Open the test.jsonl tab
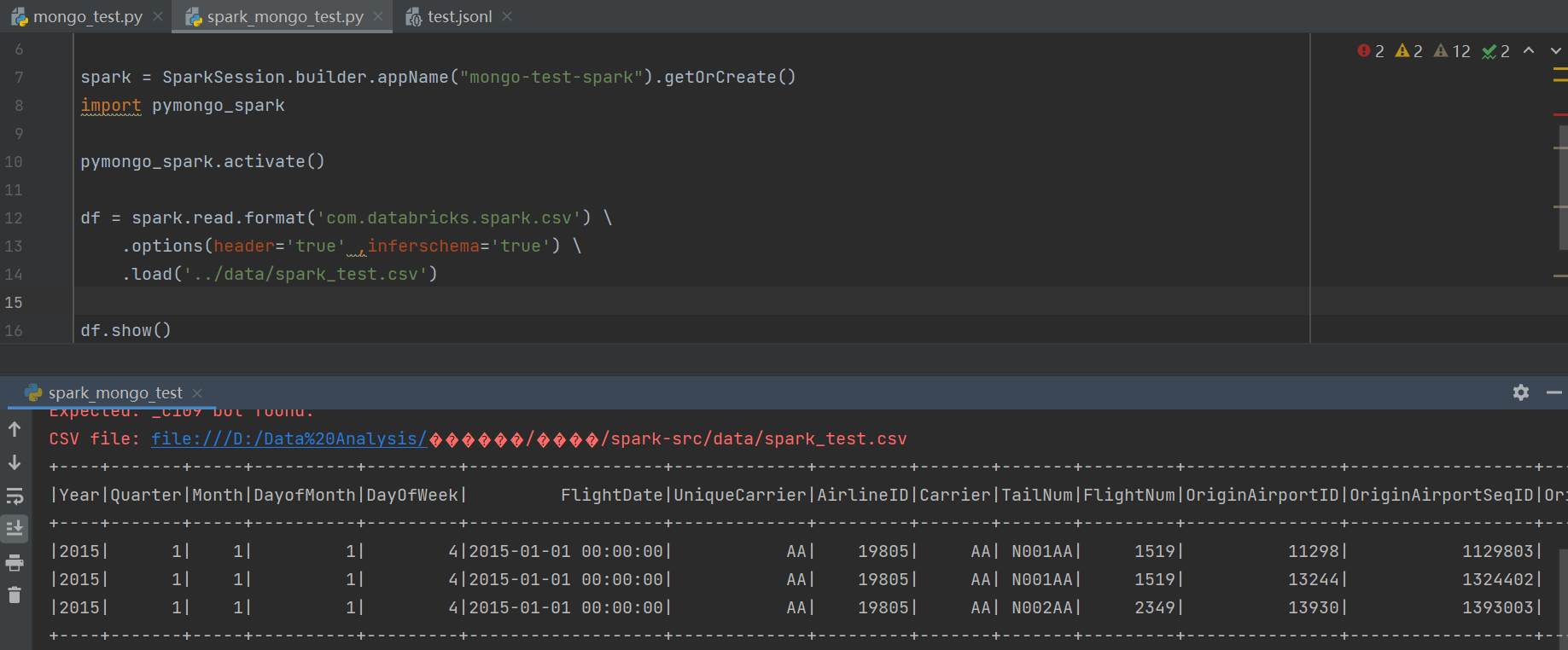This screenshot has height=650, width=1568. (459, 17)
